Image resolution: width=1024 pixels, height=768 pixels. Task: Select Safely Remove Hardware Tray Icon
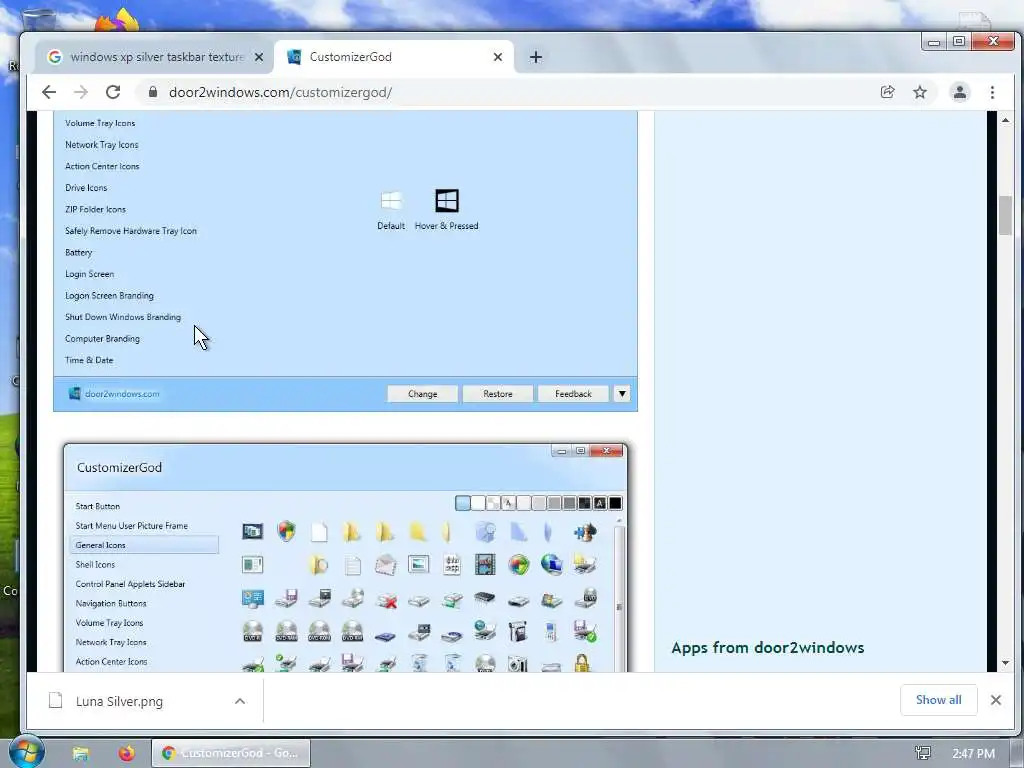pos(131,231)
